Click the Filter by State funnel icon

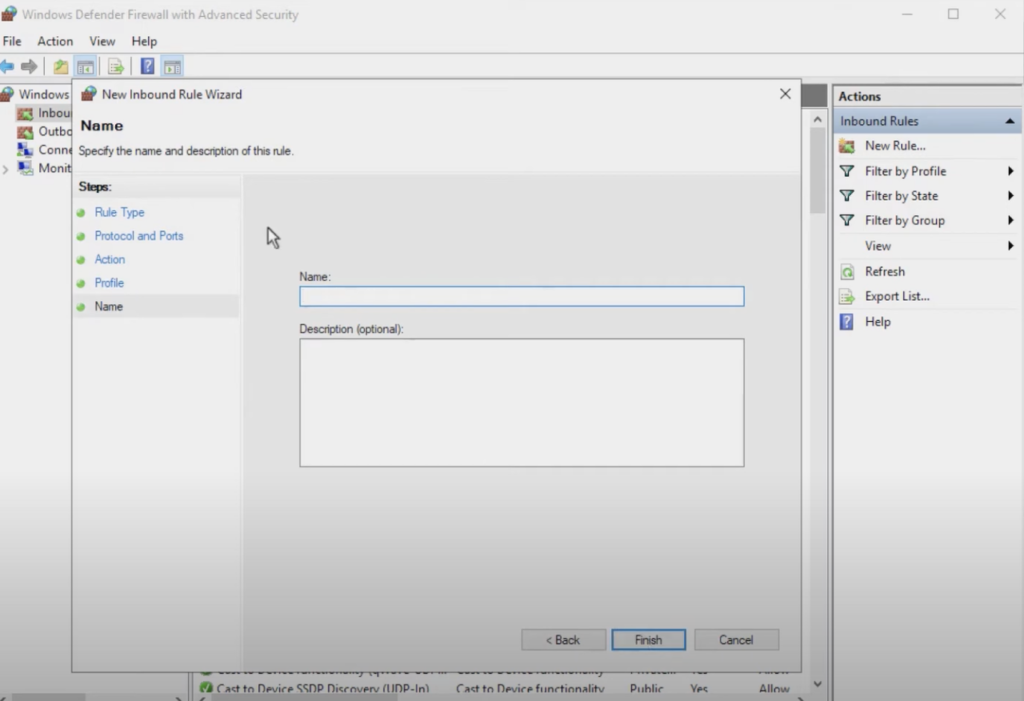(847, 196)
